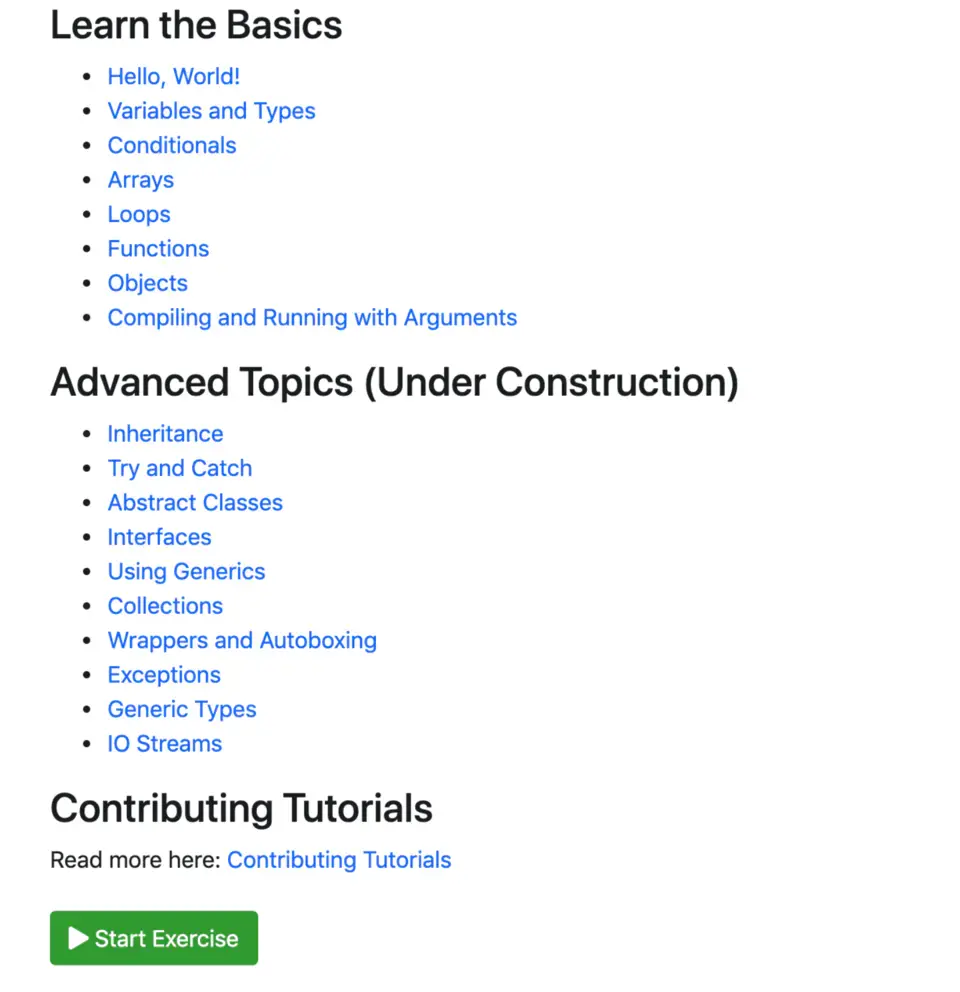
Task: Open the Collections lesson
Action: click(x=165, y=606)
